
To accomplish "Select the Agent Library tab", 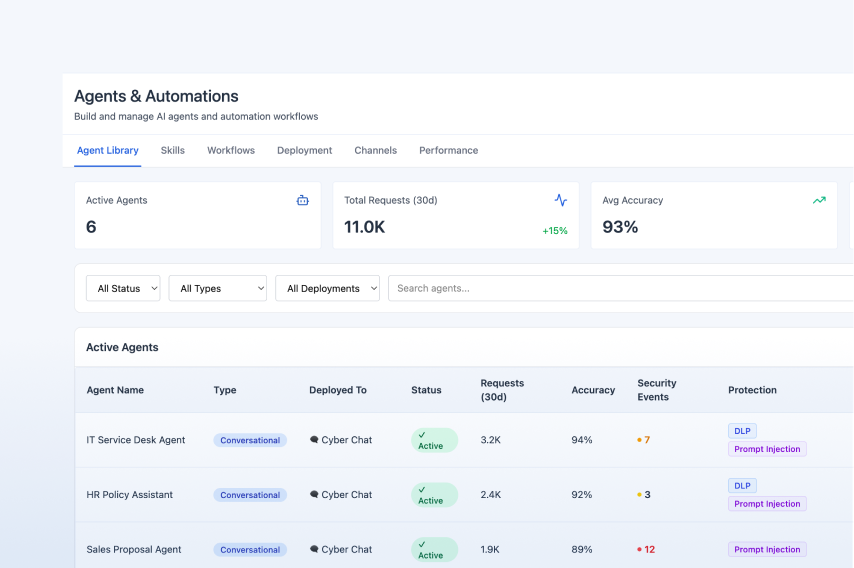I will [107, 150].
